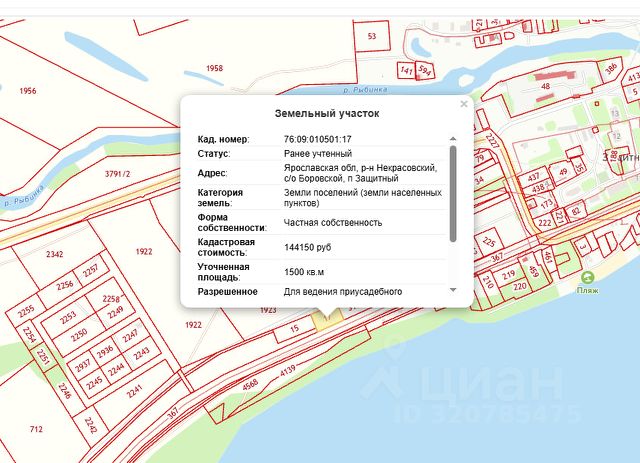Select parcel 712 on the map

(x=36, y=429)
